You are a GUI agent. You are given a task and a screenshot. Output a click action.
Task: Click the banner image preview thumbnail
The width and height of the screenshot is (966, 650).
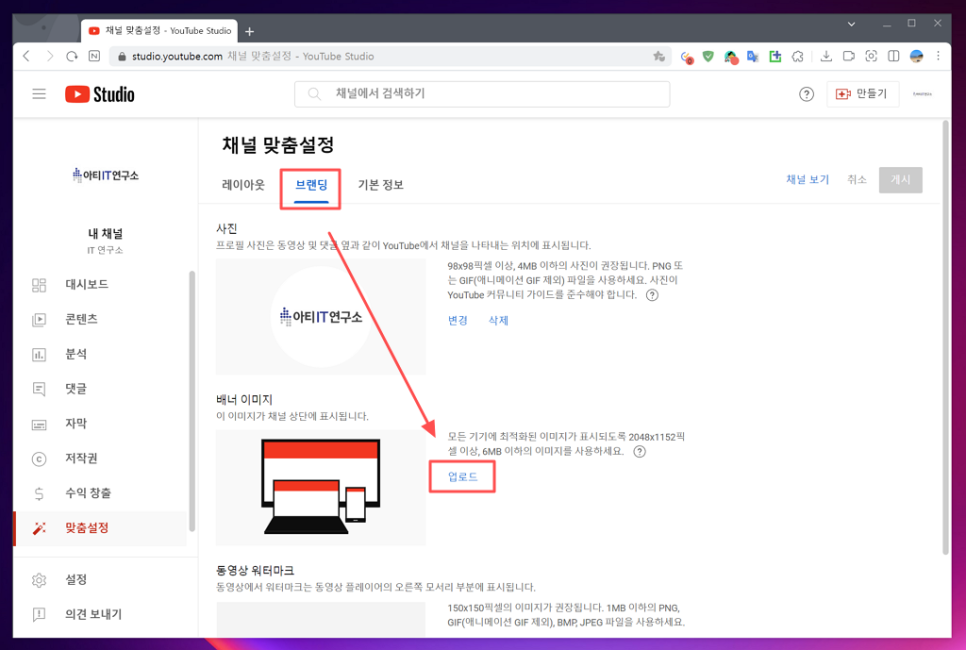pyautogui.click(x=320, y=487)
